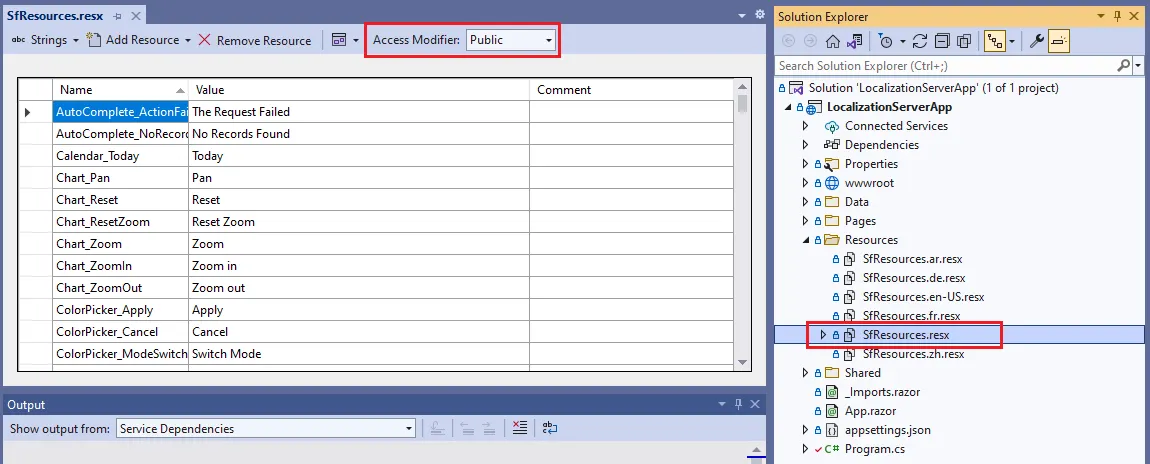Select SfResources.en-US.resx file
Image resolution: width=1150 pixels, height=464 pixels.
click(x=923, y=297)
